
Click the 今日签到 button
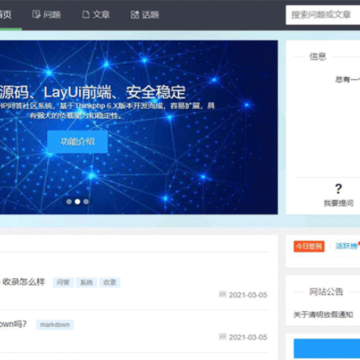(x=309, y=246)
